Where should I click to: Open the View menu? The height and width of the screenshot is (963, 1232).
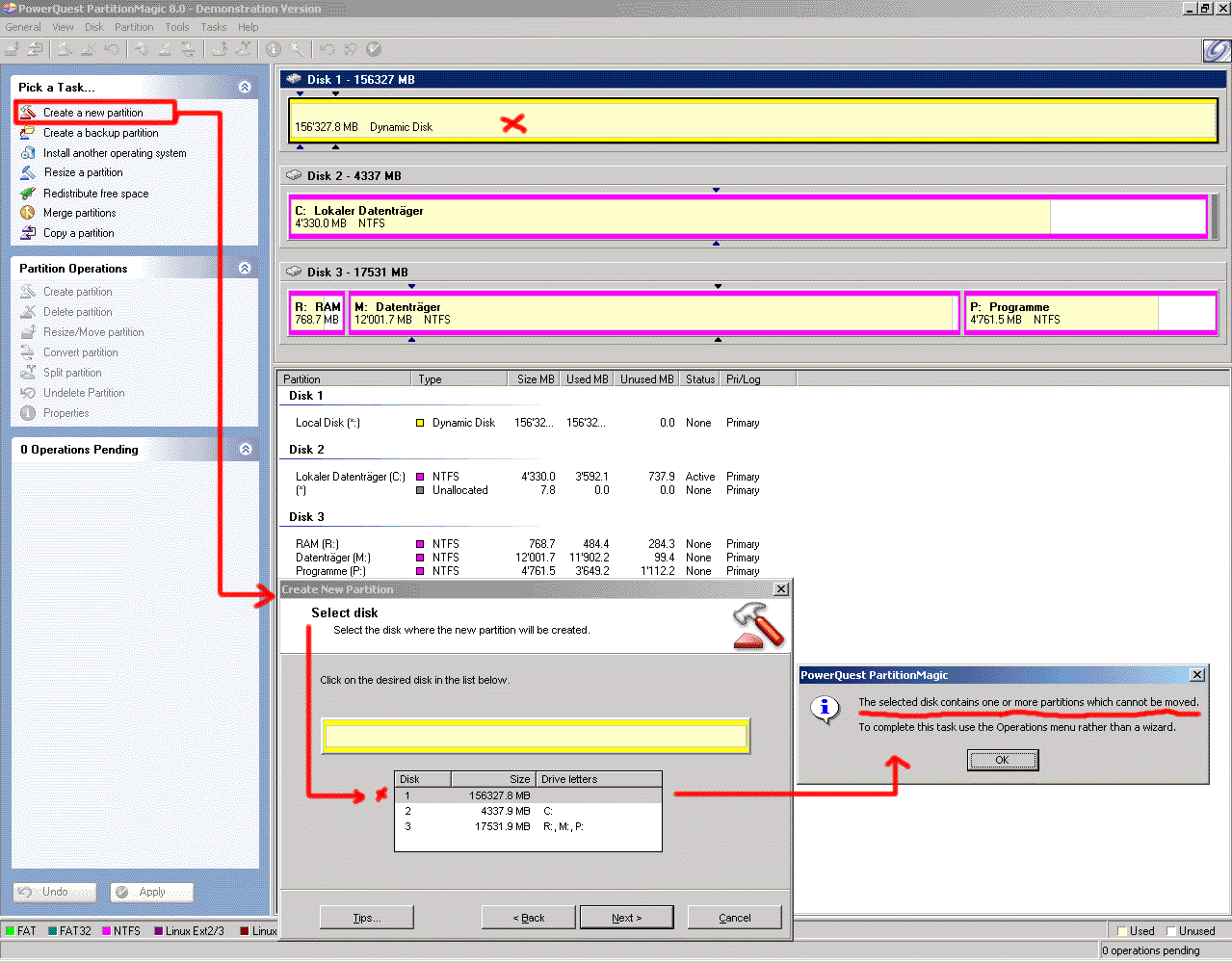(x=63, y=27)
